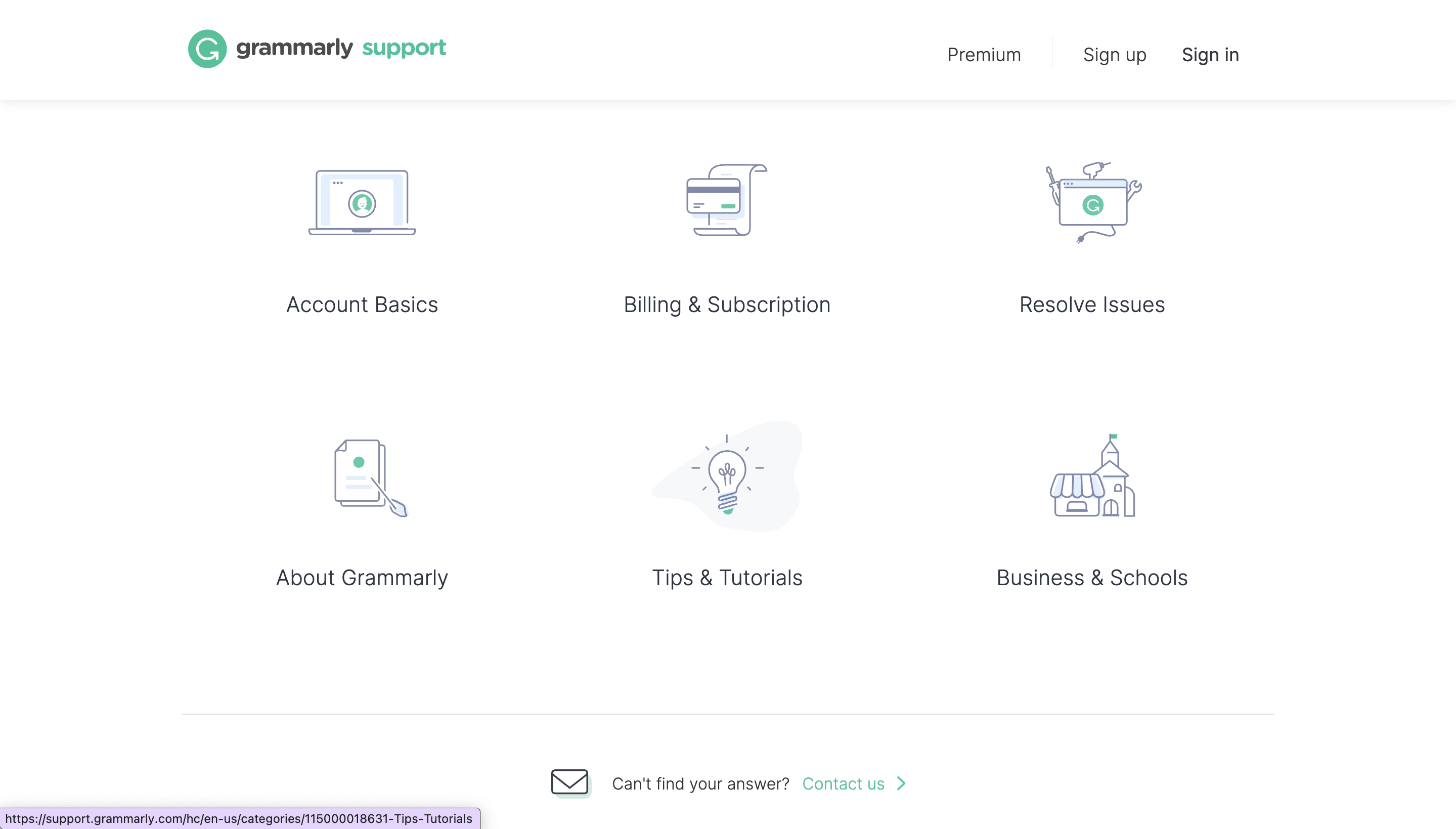Screen dimensions: 1456x829
Task: Expand the Contact us arrow chevron
Action: tap(901, 783)
